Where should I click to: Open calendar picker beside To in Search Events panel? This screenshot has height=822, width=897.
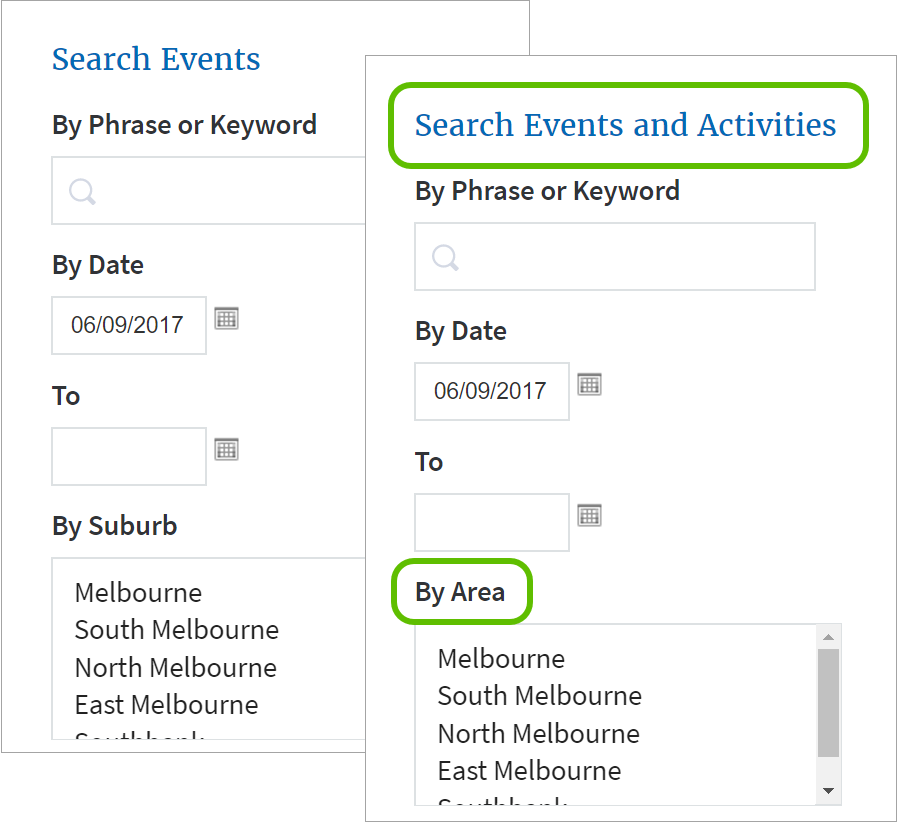(x=227, y=449)
